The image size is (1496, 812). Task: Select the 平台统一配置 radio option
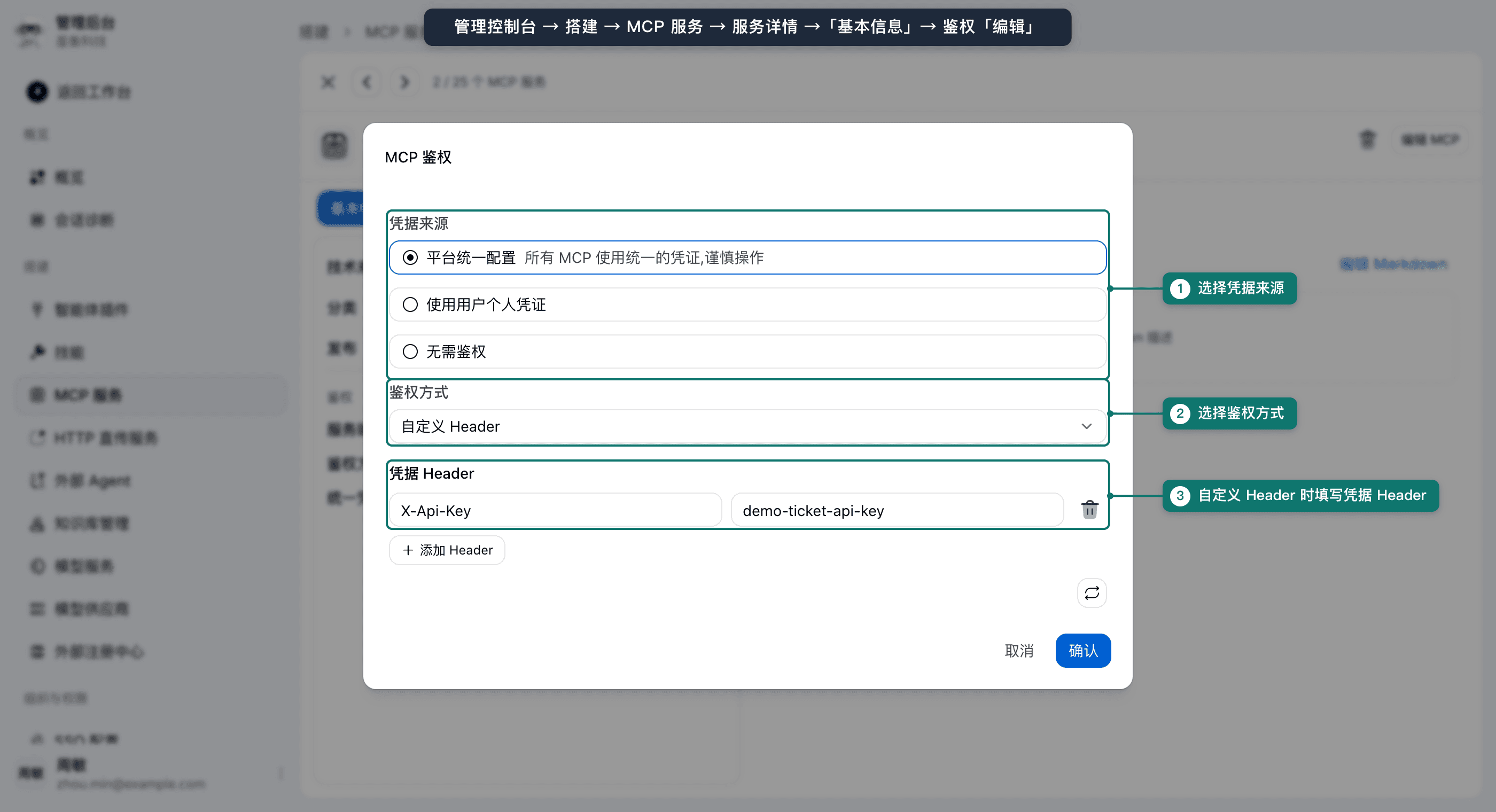pyautogui.click(x=747, y=257)
